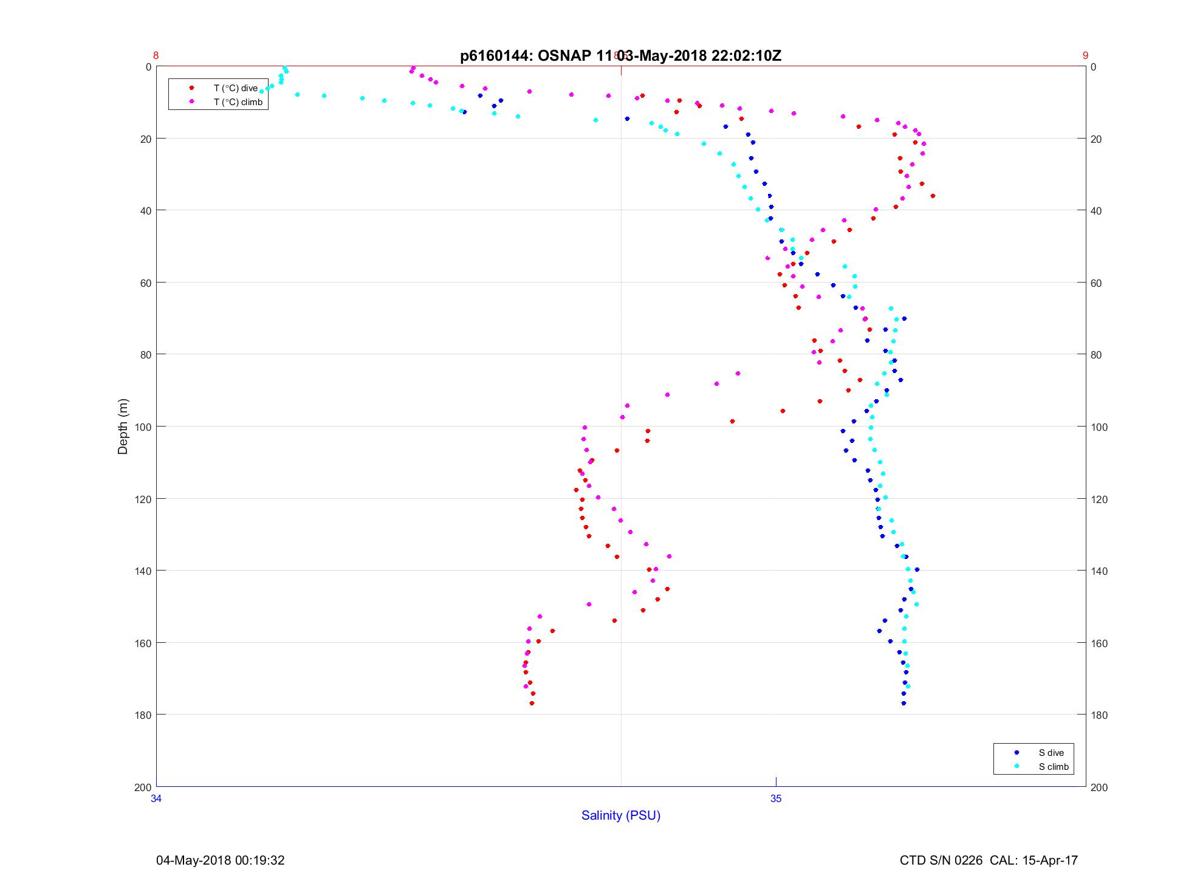Click the 'S dive' legend entry
1200x885 pixels.
point(1050,752)
